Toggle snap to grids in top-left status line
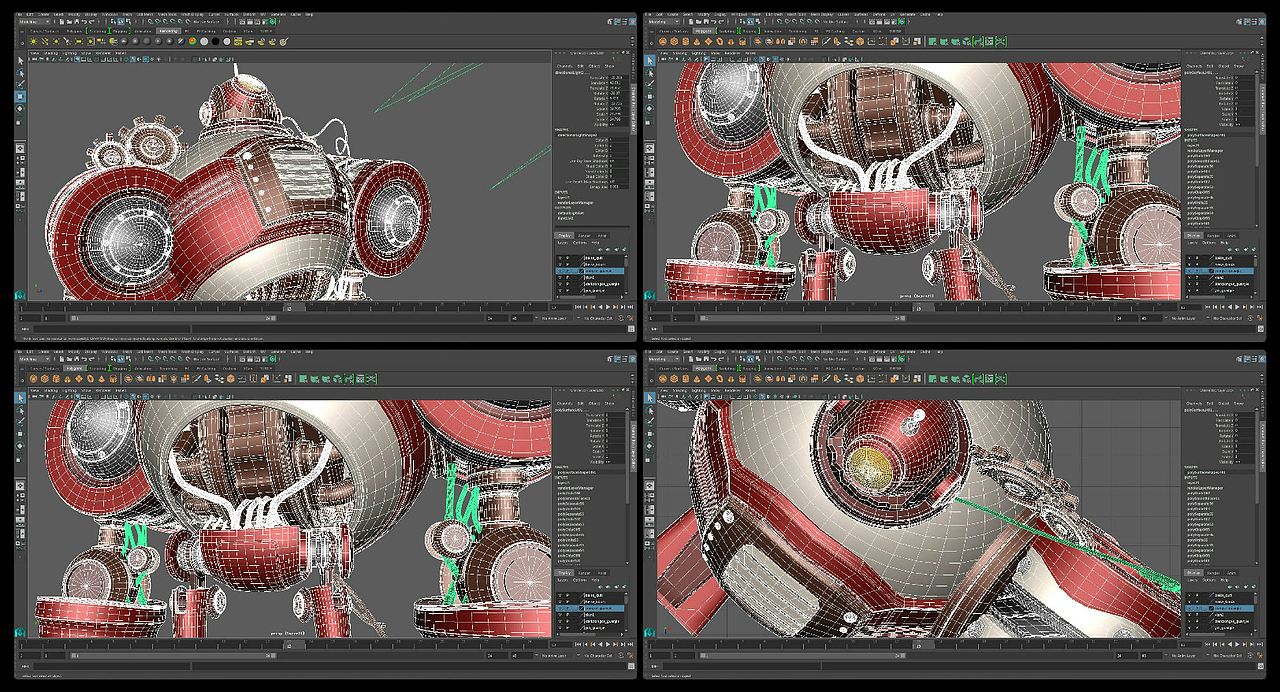 tap(150, 21)
